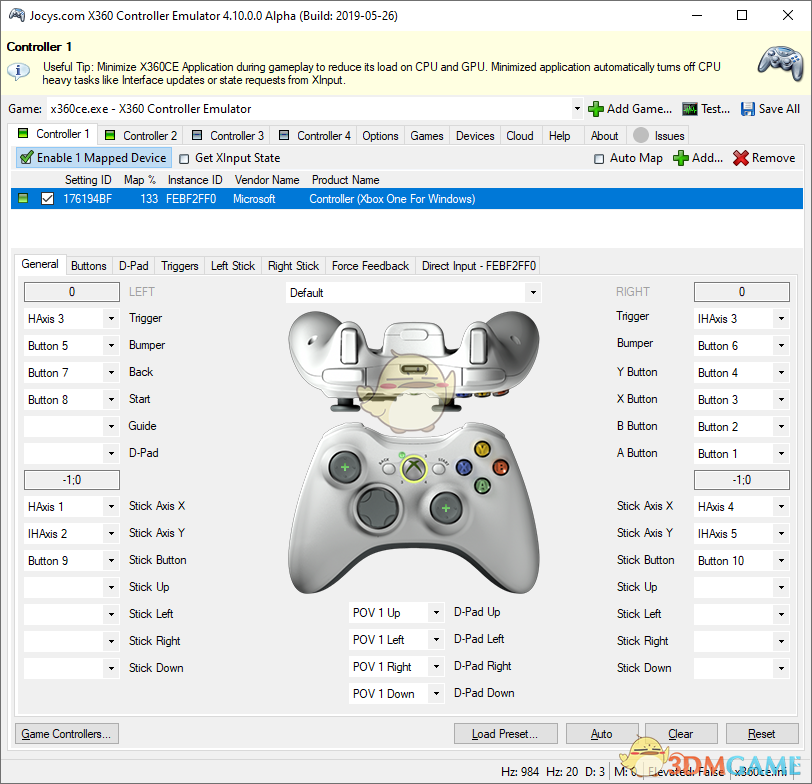812x784 pixels.
Task: Toggle the Auto Map checkbox
Action: [599, 158]
